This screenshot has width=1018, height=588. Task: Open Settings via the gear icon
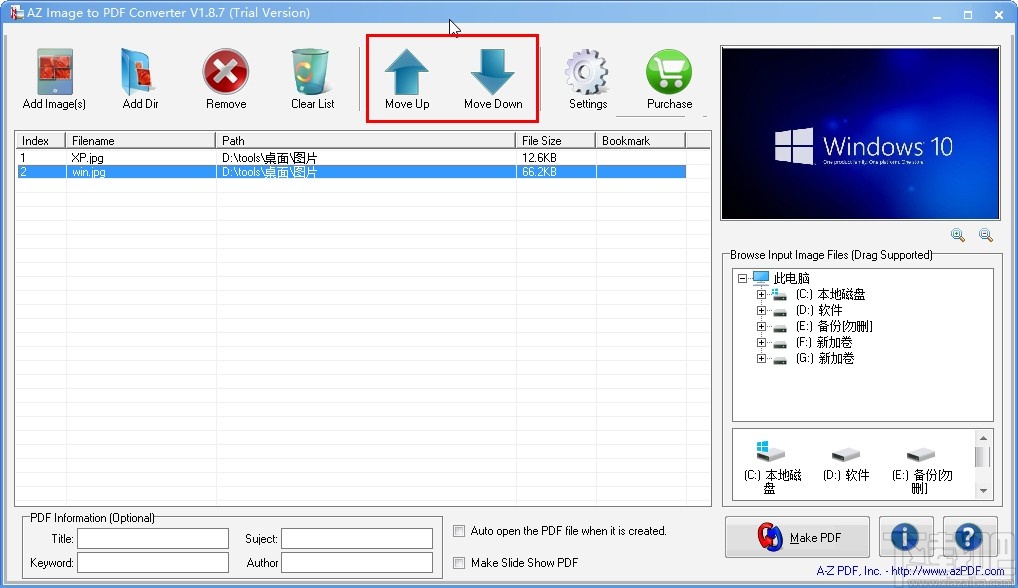587,70
